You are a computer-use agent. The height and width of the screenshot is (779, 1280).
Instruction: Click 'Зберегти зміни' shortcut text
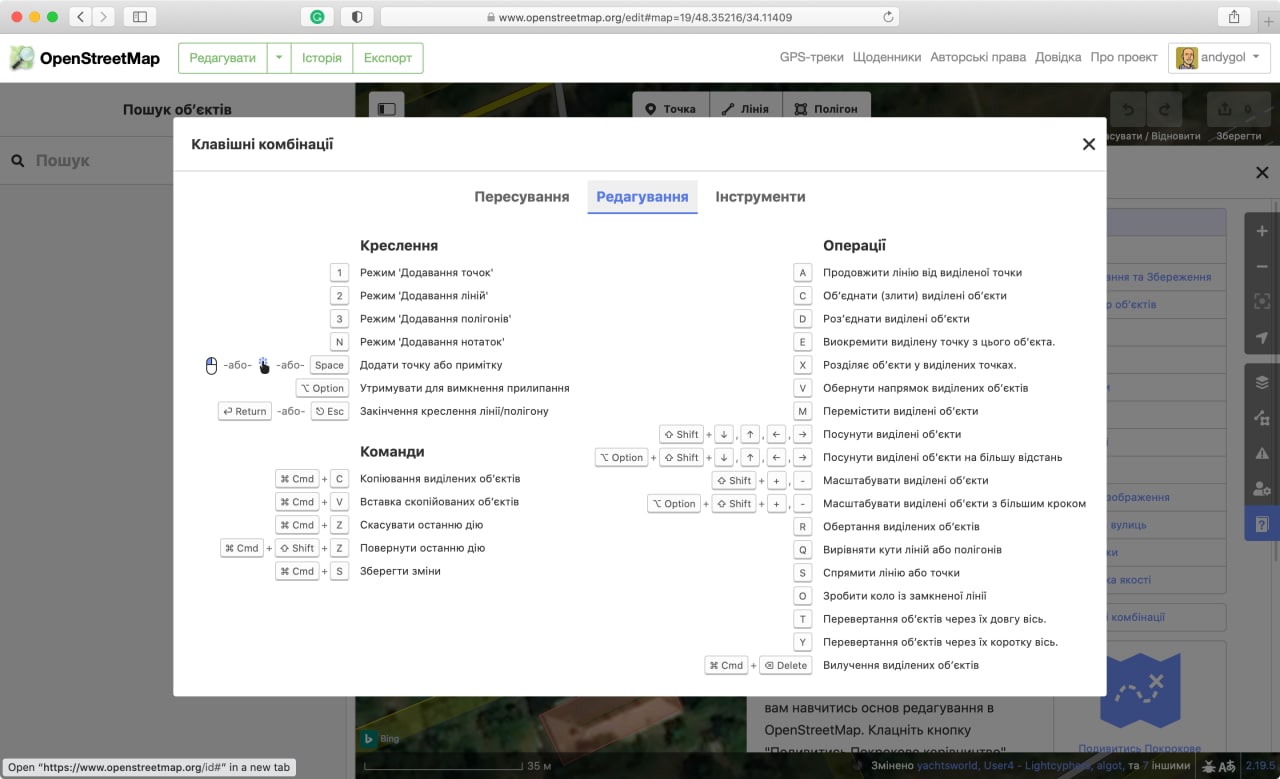(x=400, y=571)
